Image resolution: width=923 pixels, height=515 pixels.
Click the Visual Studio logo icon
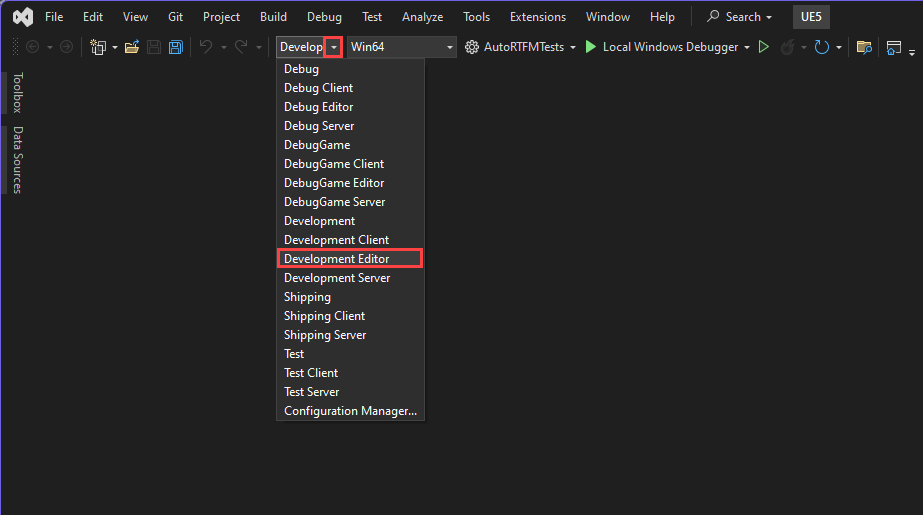(x=22, y=17)
